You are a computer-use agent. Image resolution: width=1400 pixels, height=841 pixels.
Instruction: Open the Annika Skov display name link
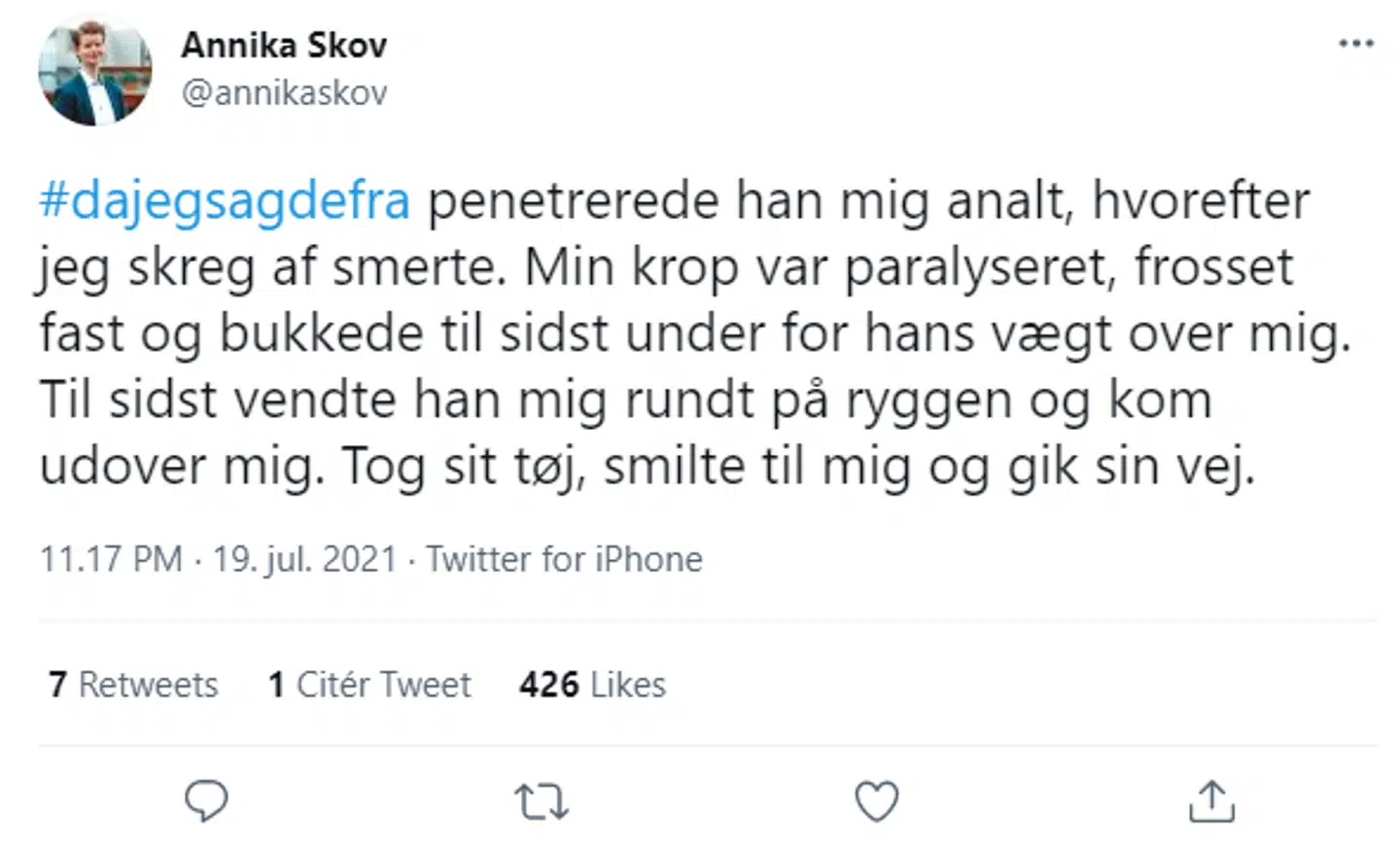click(x=284, y=45)
